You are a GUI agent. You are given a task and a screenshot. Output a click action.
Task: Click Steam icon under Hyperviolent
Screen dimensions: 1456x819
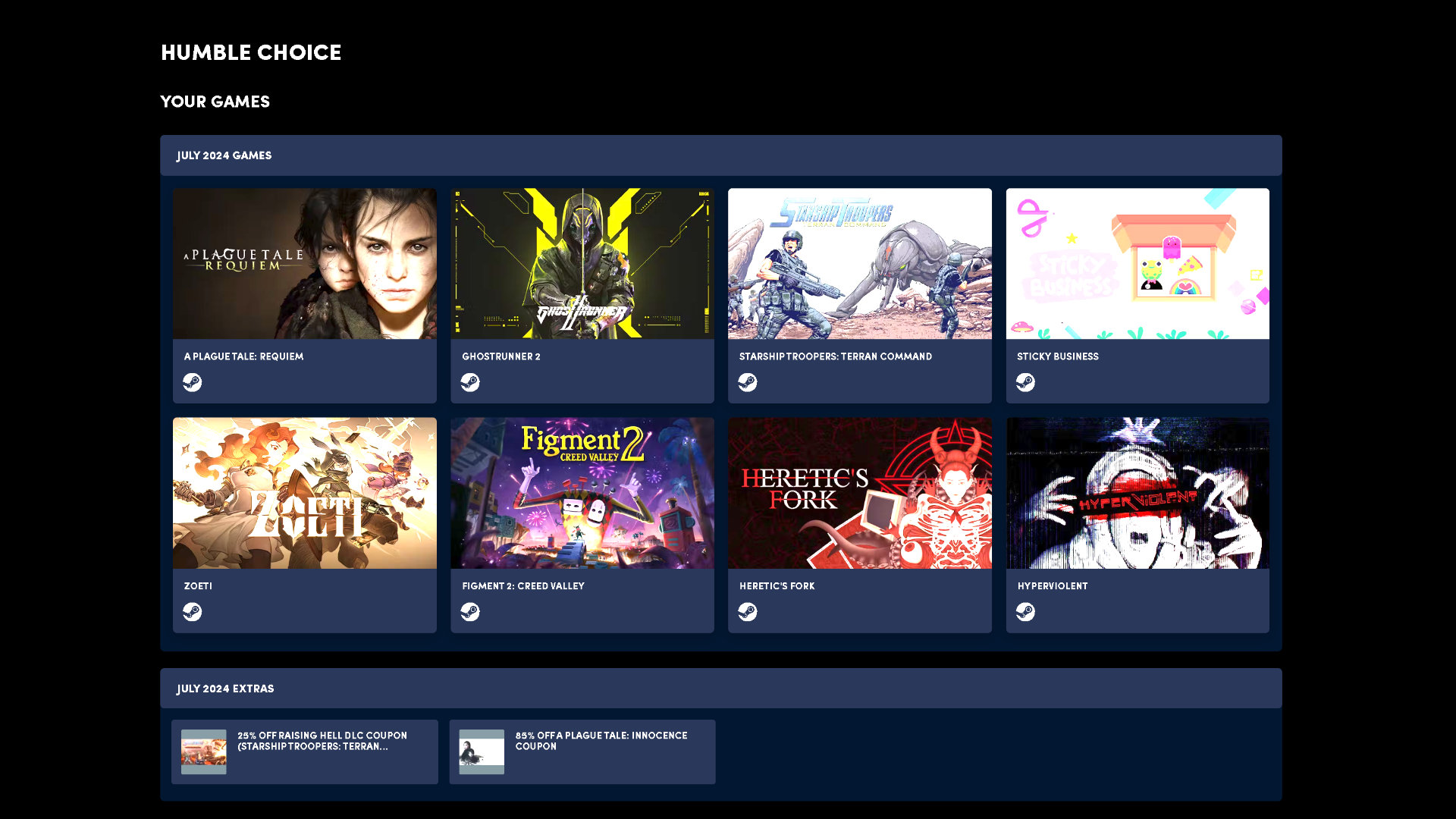coord(1025,611)
